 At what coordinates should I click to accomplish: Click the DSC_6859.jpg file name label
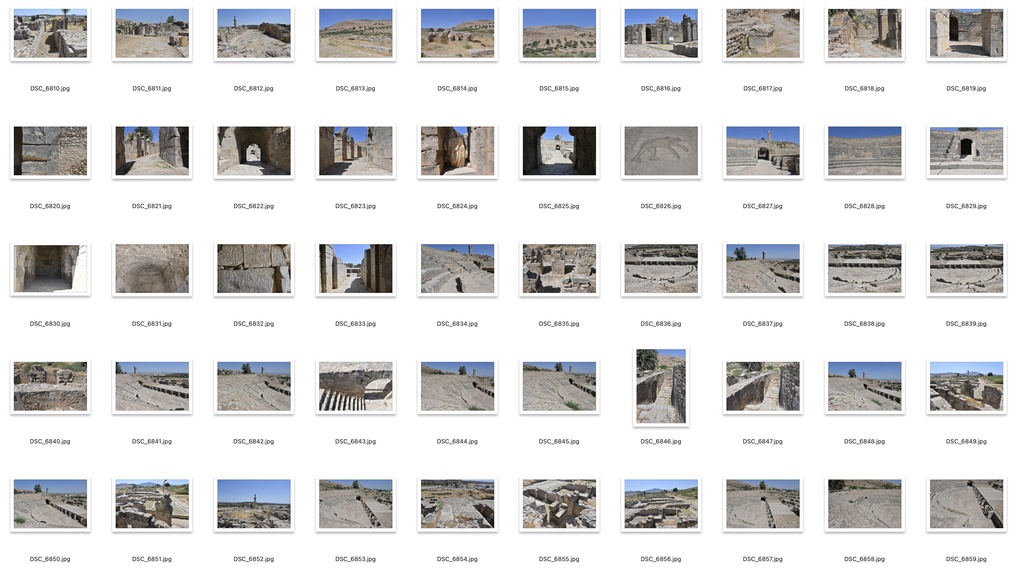(967, 559)
